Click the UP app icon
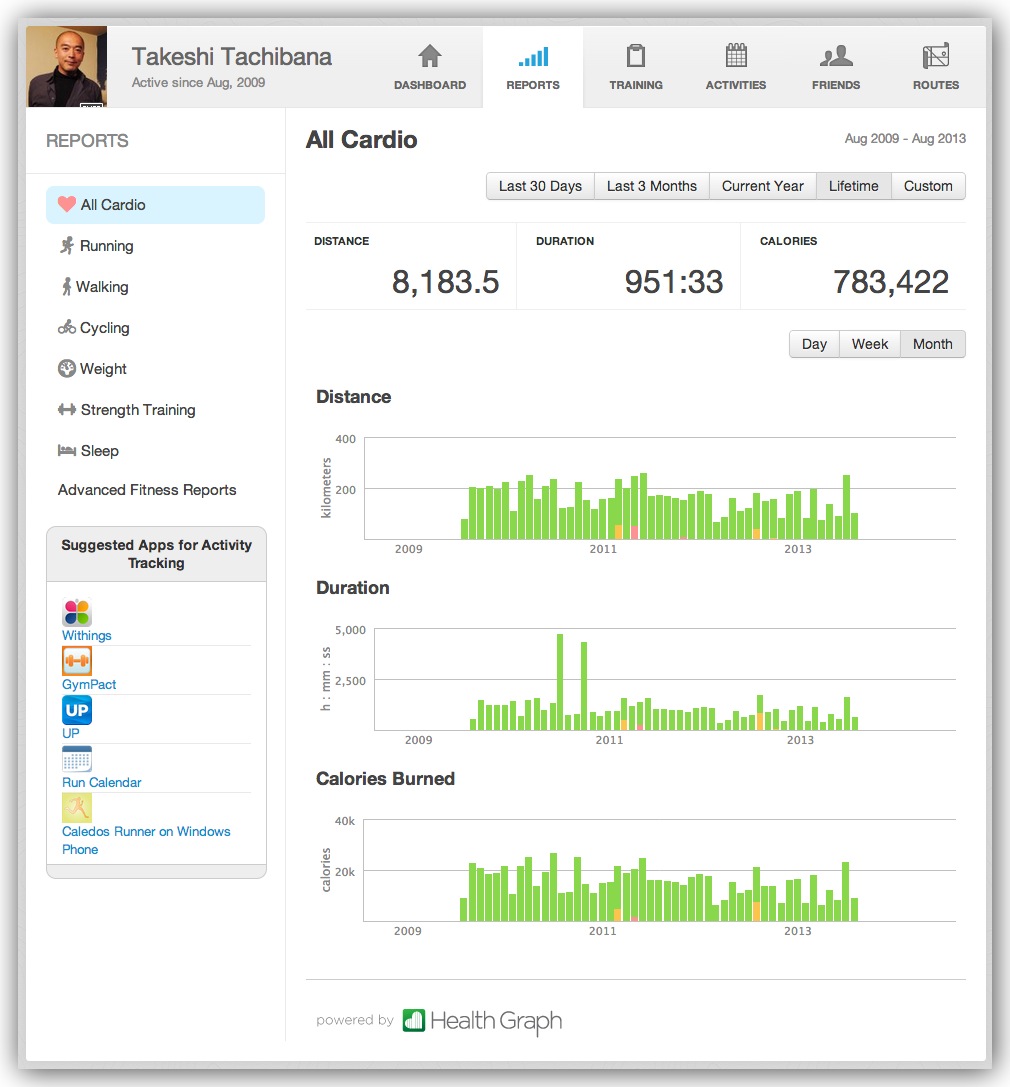The image size is (1010, 1087). click(77, 711)
